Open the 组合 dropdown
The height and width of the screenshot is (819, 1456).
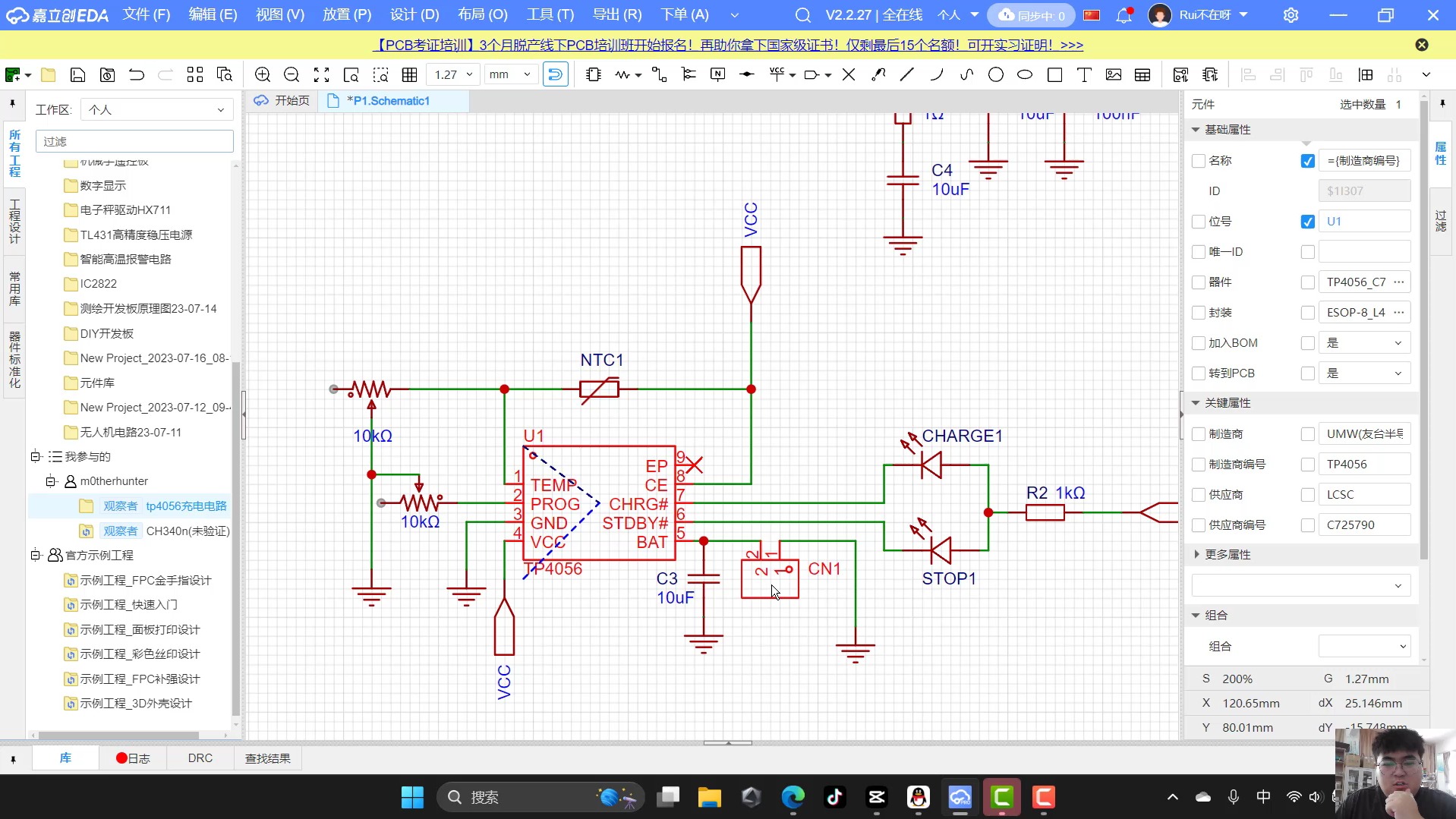1364,647
